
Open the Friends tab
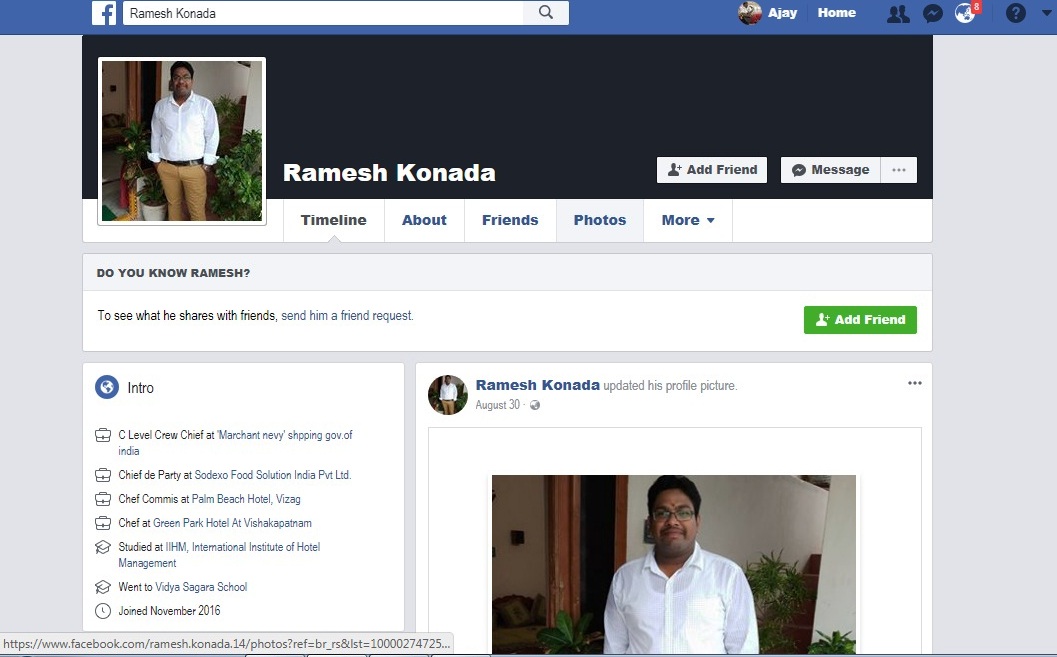(x=510, y=220)
